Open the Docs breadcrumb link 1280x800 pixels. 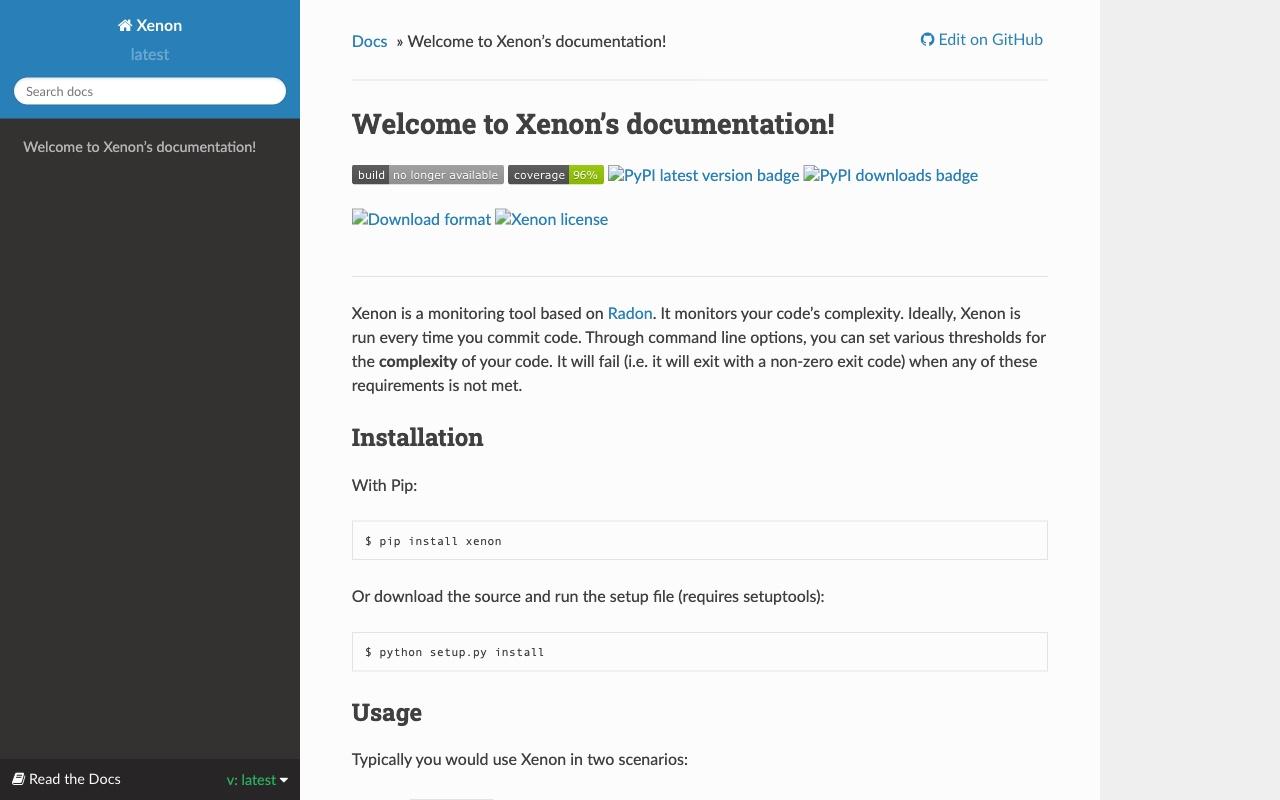pyautogui.click(x=369, y=41)
